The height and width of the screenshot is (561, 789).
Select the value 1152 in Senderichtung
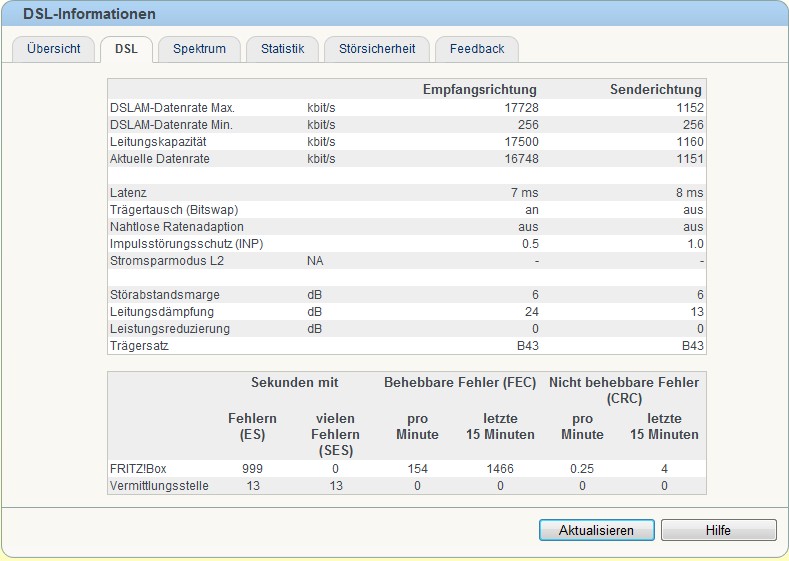click(x=690, y=108)
